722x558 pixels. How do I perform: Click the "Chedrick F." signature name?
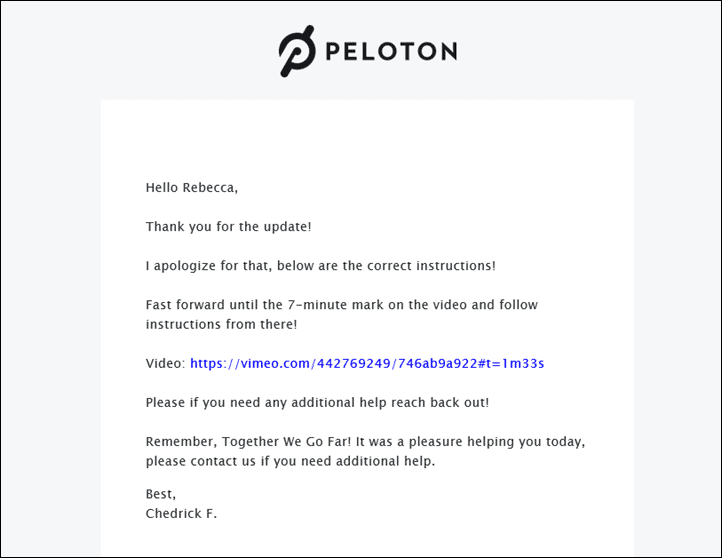tap(181, 513)
